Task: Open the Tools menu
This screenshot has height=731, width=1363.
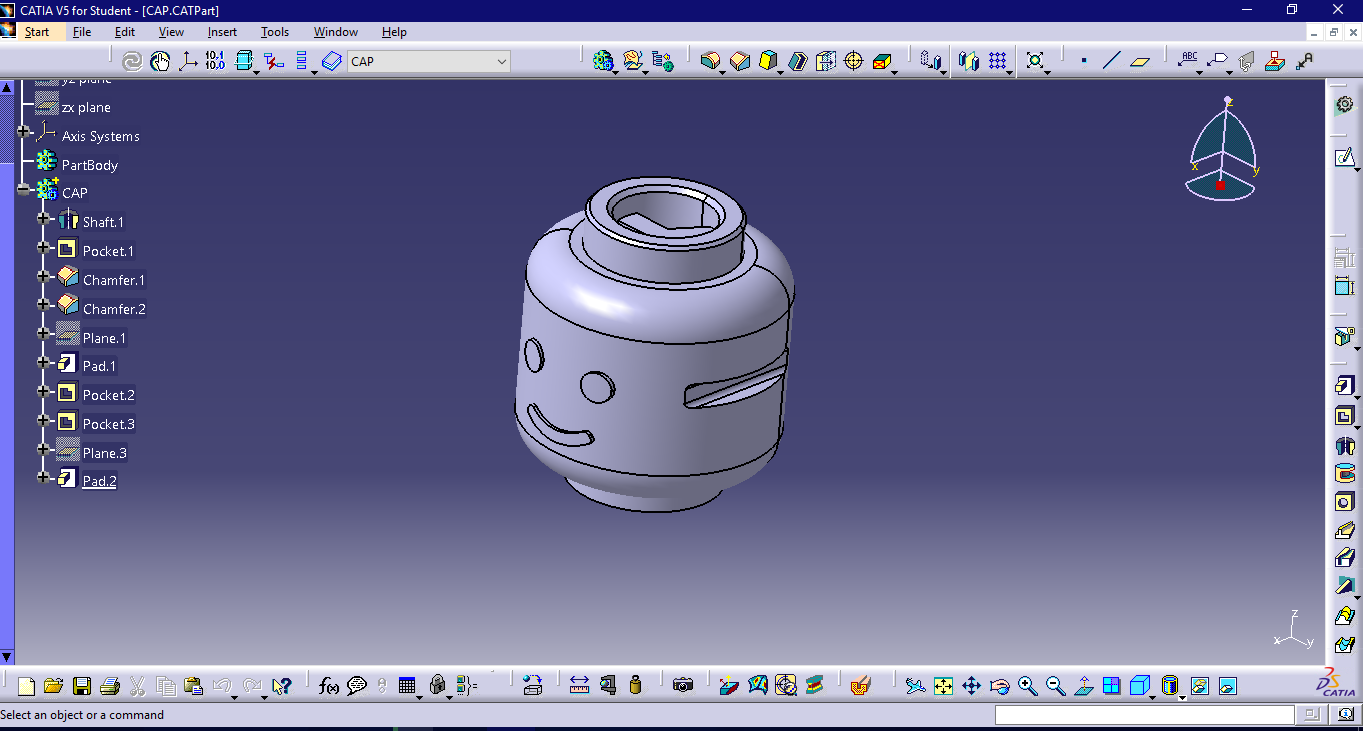Action: tap(275, 32)
